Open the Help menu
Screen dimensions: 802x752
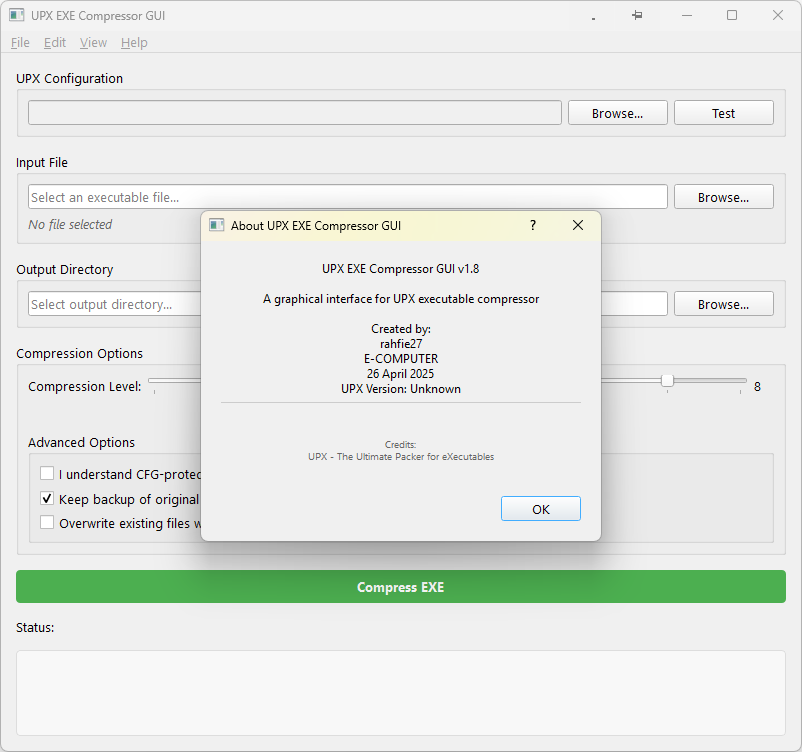click(x=134, y=42)
